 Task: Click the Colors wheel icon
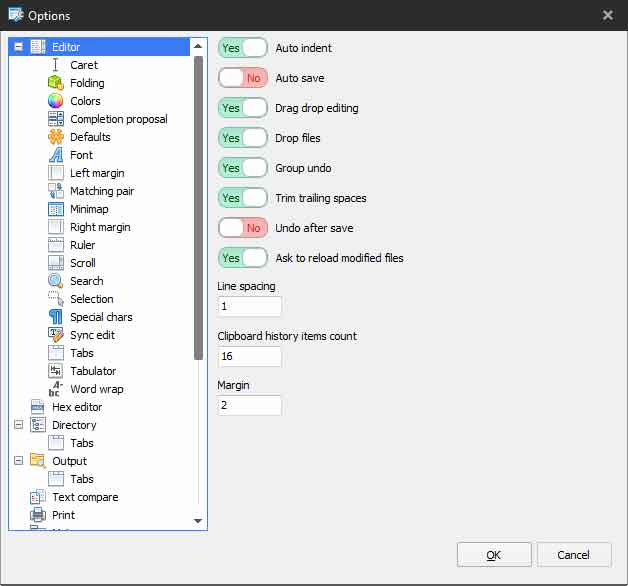coord(56,101)
